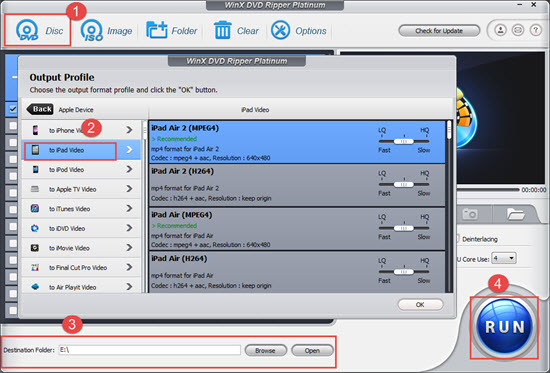Toggle the Deinterlacing checkbox
The image size is (550, 373).
[x=457, y=239]
